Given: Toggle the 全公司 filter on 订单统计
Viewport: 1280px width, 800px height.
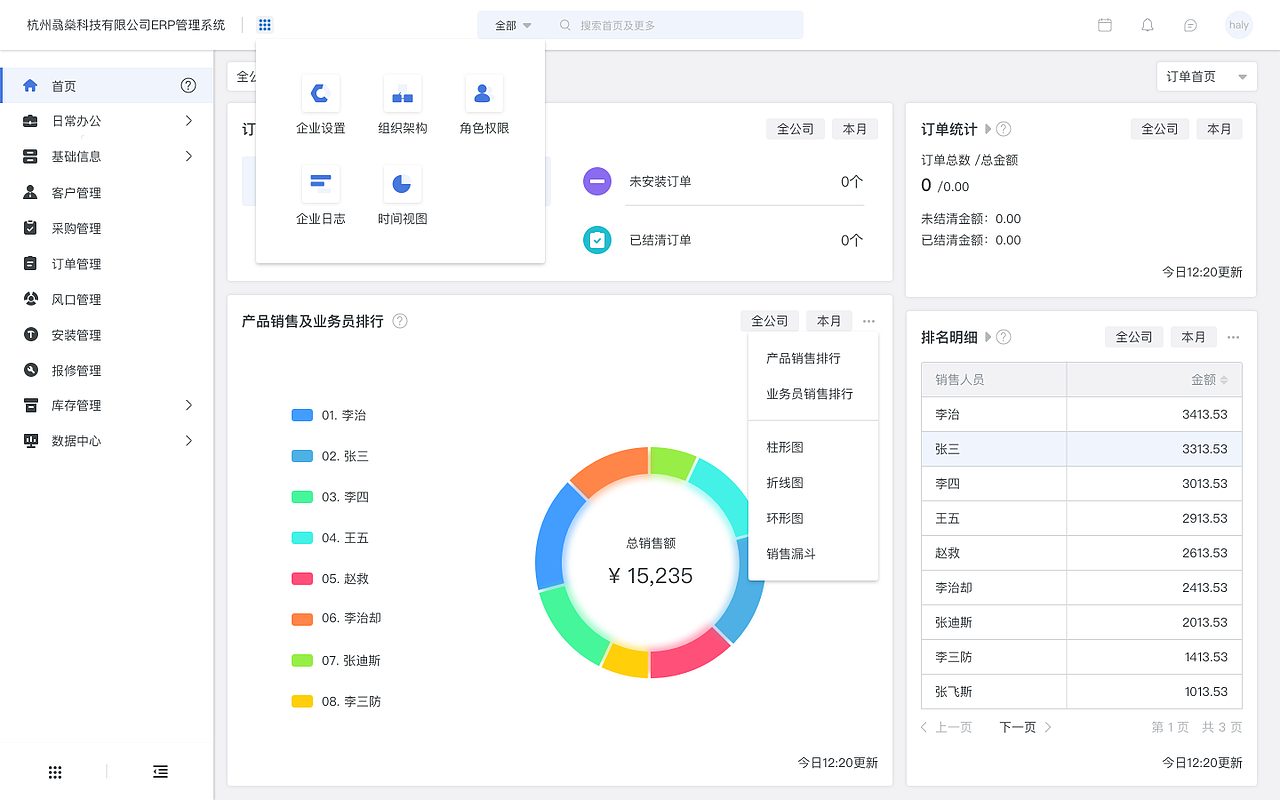Looking at the screenshot, I should click(x=1159, y=128).
